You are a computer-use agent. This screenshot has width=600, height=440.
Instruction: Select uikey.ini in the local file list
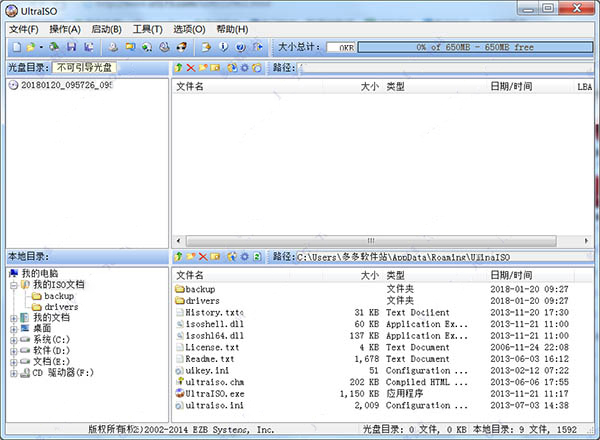pyautogui.click(x=207, y=370)
